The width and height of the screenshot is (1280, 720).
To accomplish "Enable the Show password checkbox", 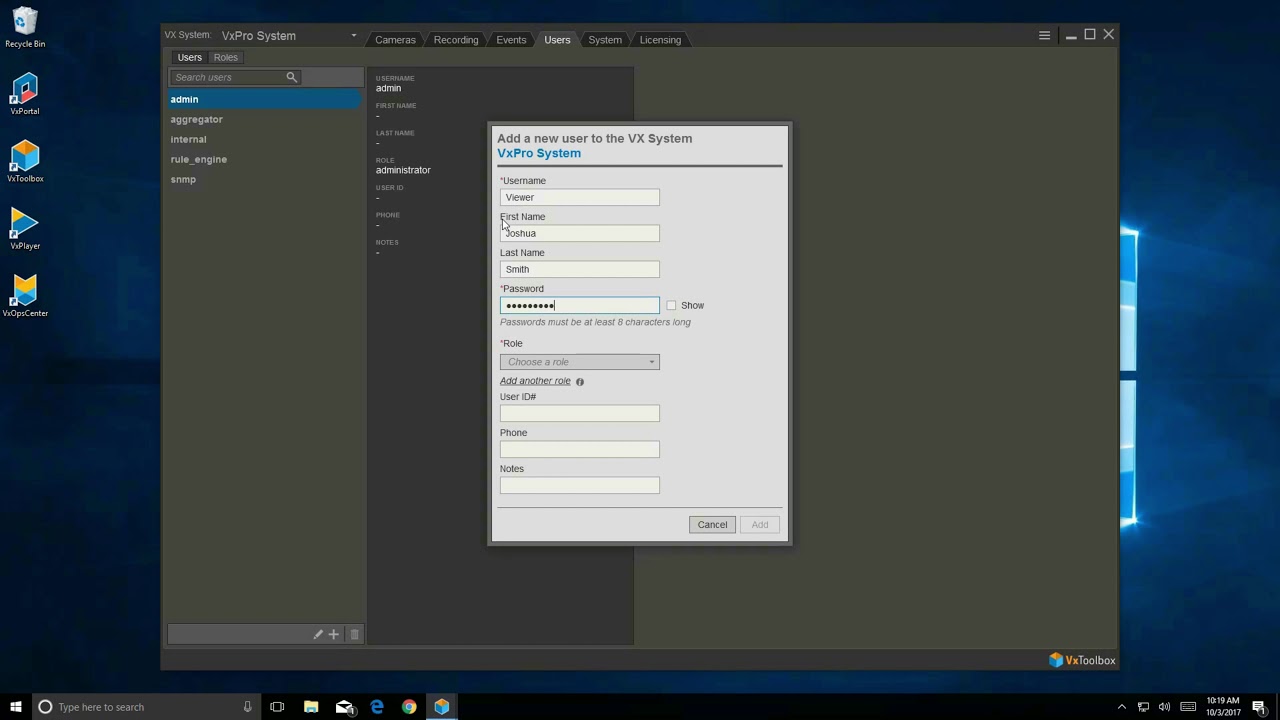I will (x=671, y=305).
